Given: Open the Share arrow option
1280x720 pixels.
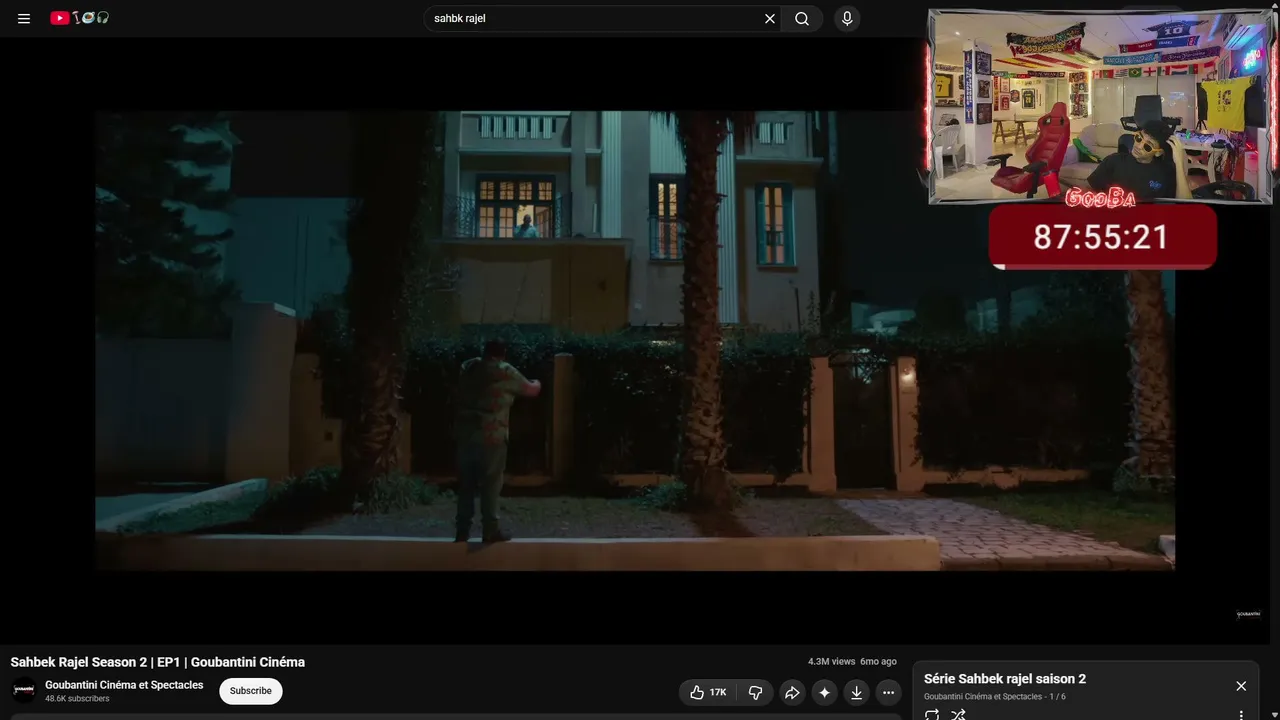Looking at the screenshot, I should [792, 692].
